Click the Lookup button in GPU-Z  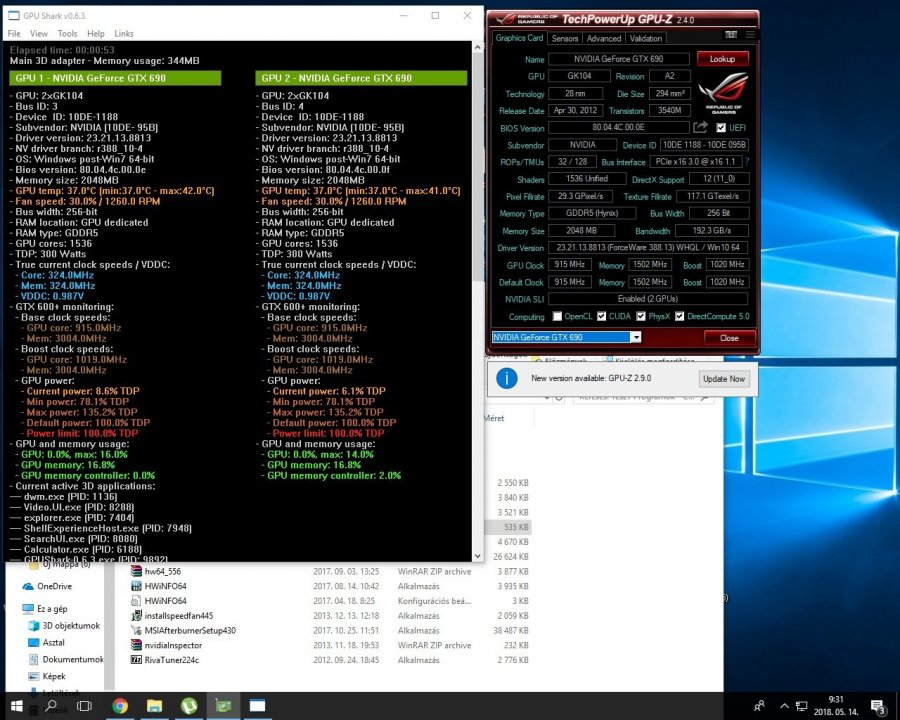723,59
